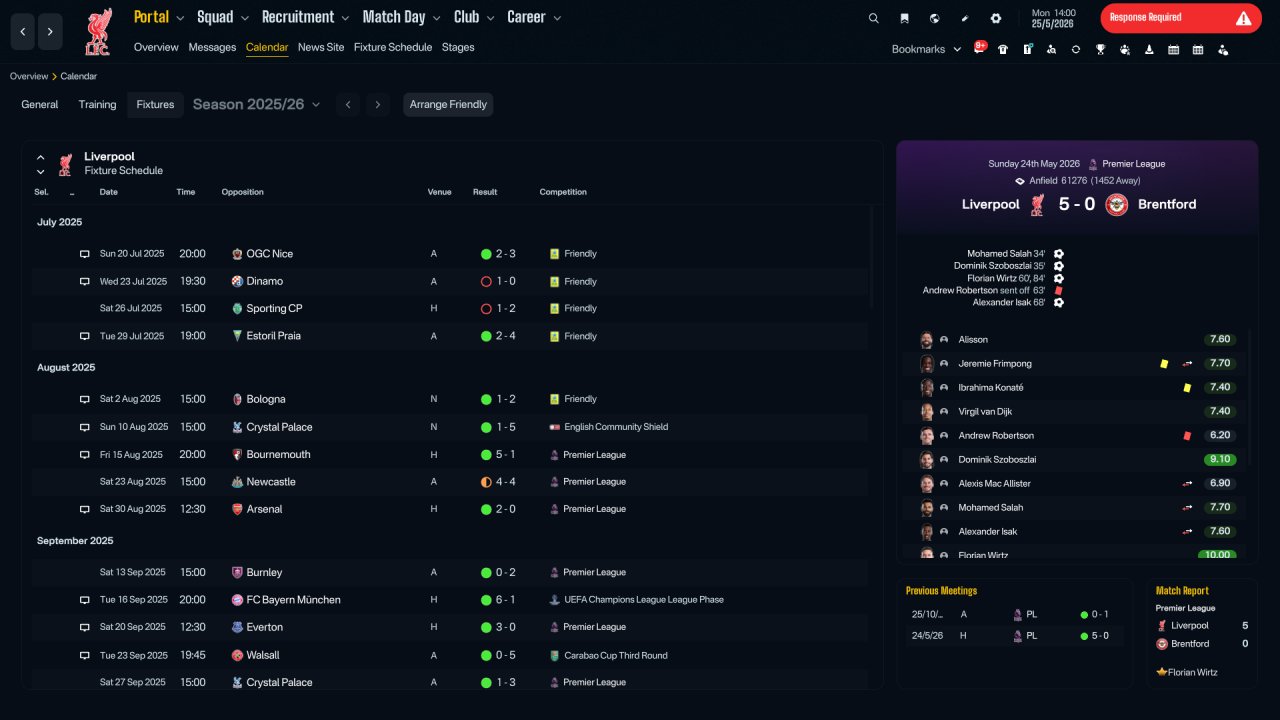Select the Walsall Carabao Cup fixture

(x=450, y=655)
